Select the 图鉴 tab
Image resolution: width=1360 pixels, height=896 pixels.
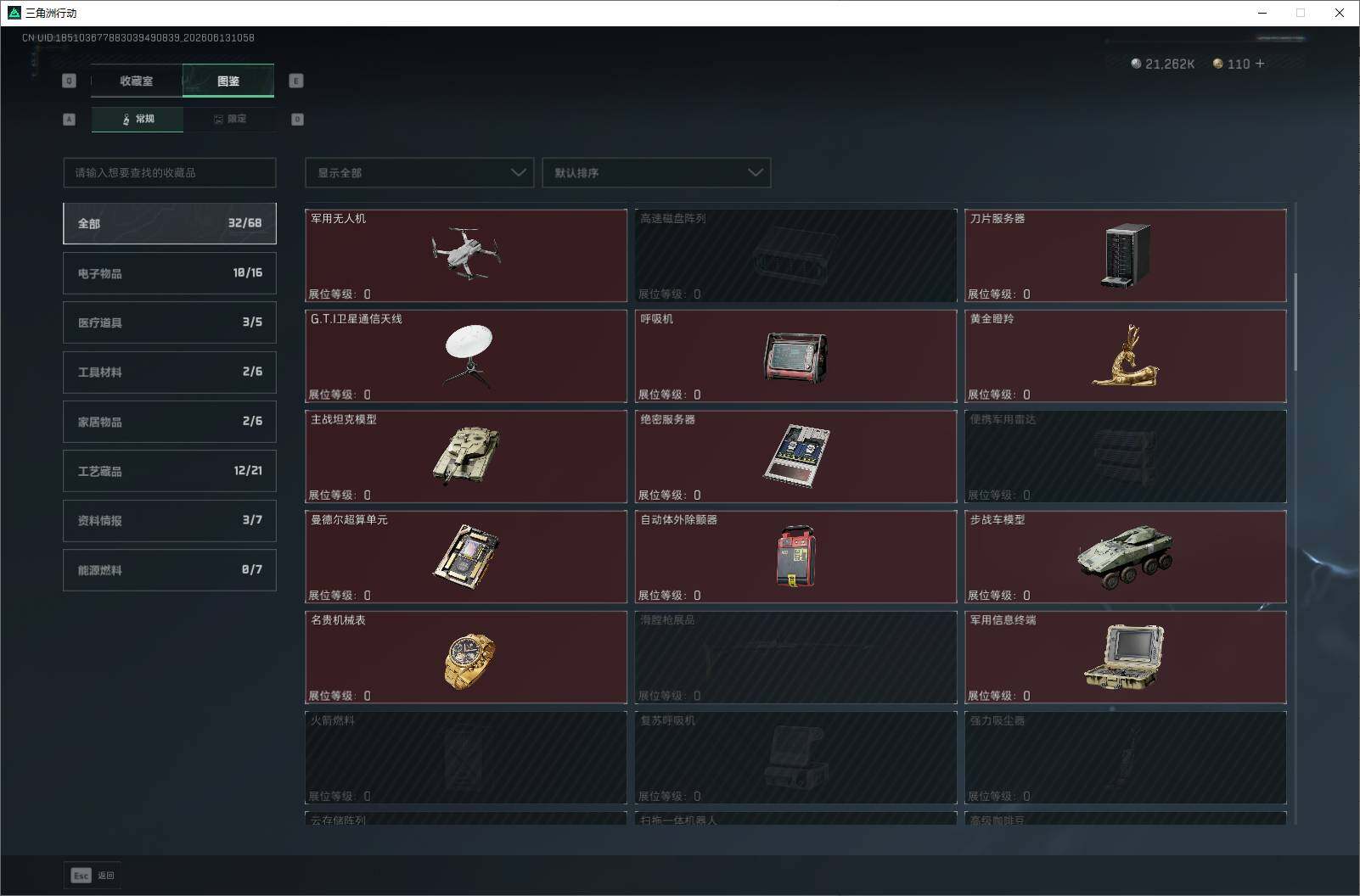pos(228,81)
